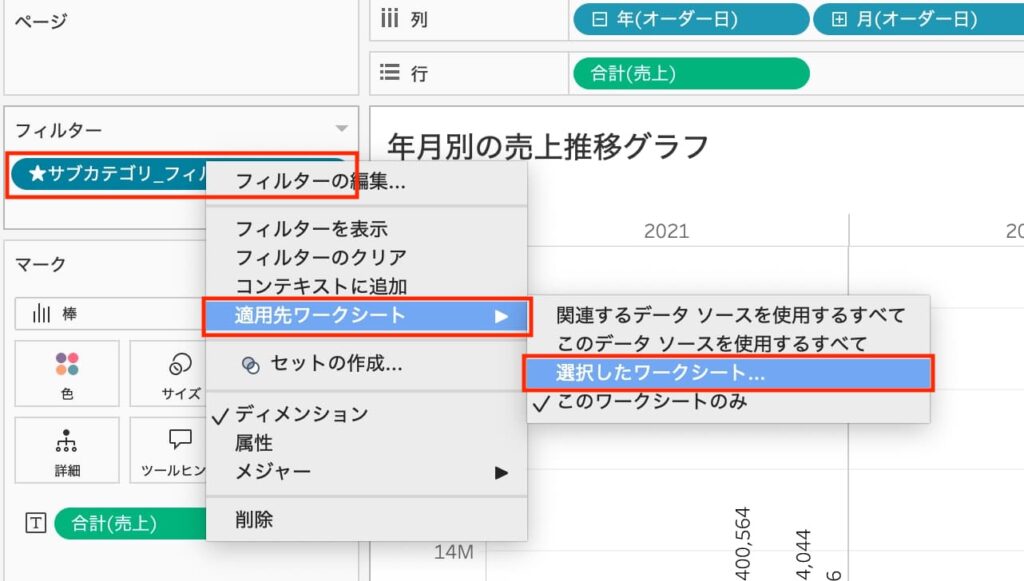The image size is (1024, 581).
Task: Click the text label icon beside 合計(売上)
Action: point(34,523)
